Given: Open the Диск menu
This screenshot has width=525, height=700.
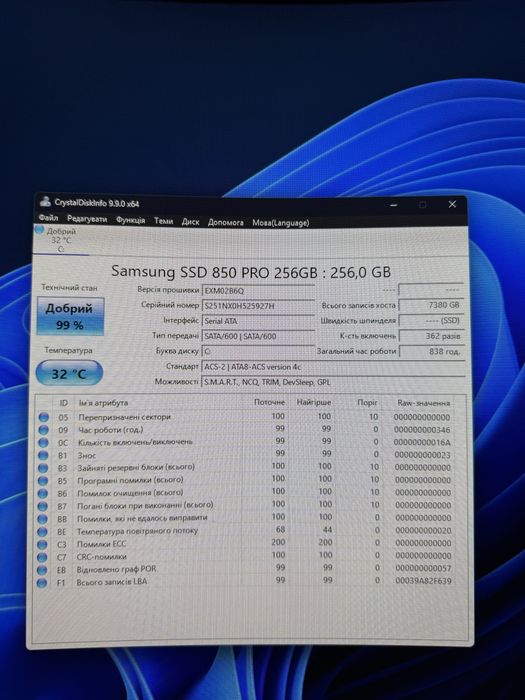Looking at the screenshot, I should tap(190, 221).
